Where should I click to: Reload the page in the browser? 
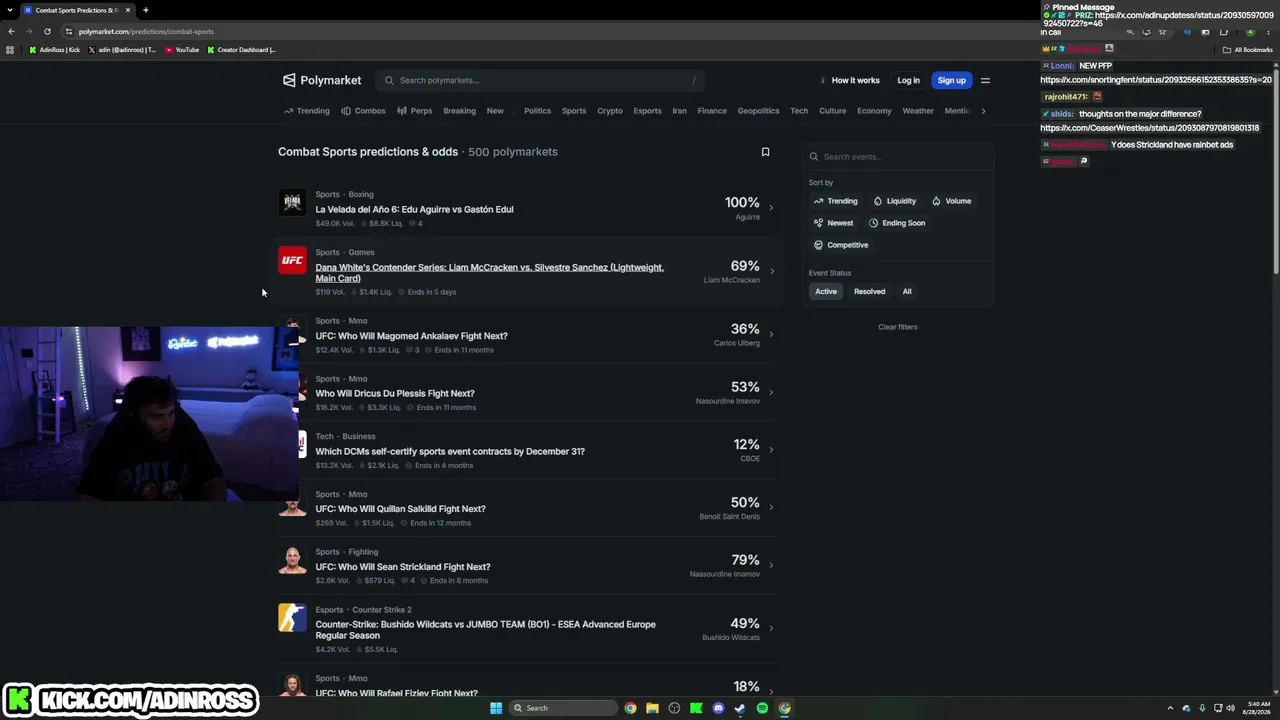47,31
